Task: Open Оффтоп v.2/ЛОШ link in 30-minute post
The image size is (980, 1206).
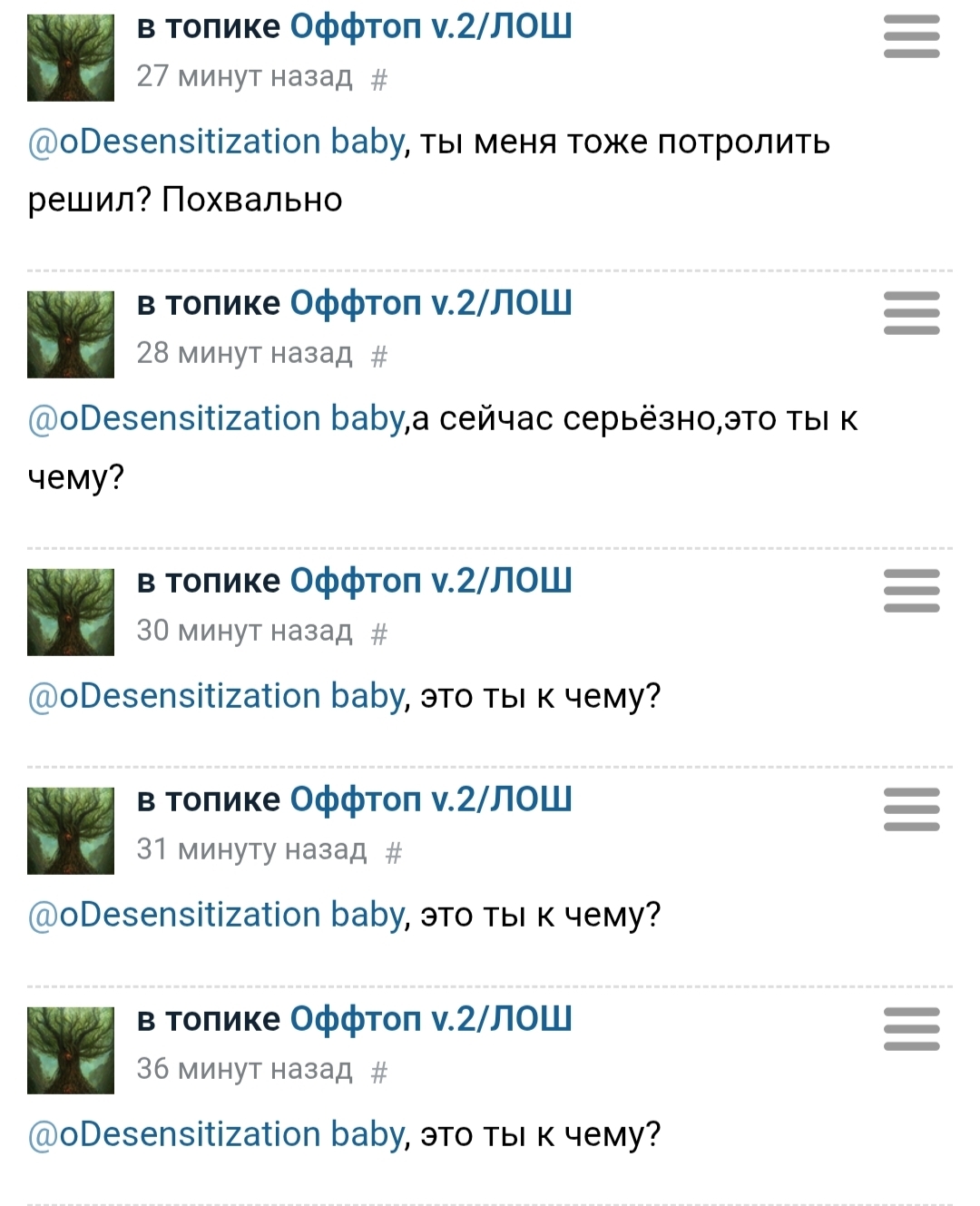Action: coord(431,581)
